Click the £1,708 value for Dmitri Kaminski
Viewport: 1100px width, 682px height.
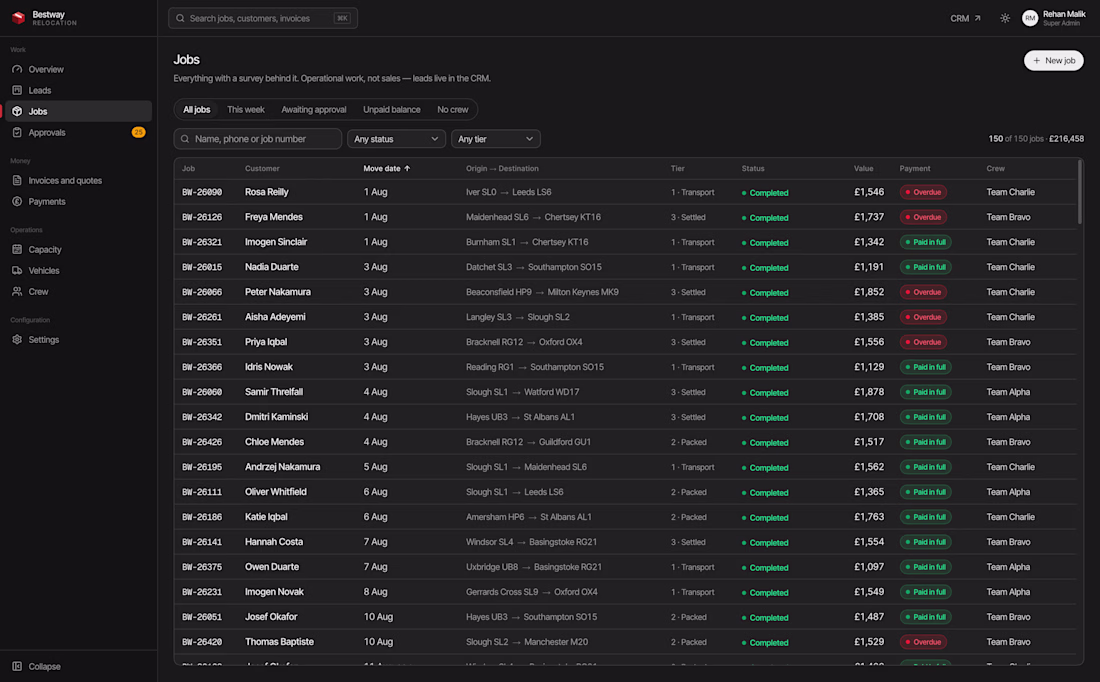click(868, 417)
